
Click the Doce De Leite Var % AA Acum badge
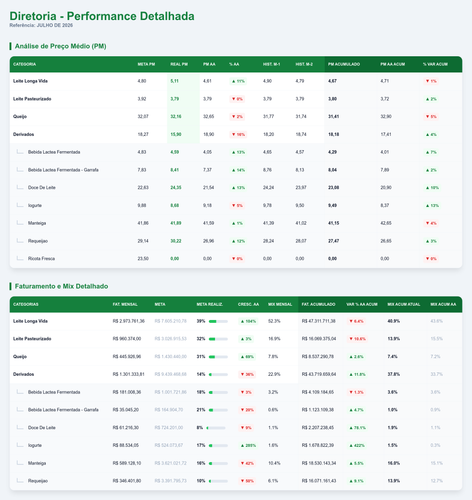357,428
